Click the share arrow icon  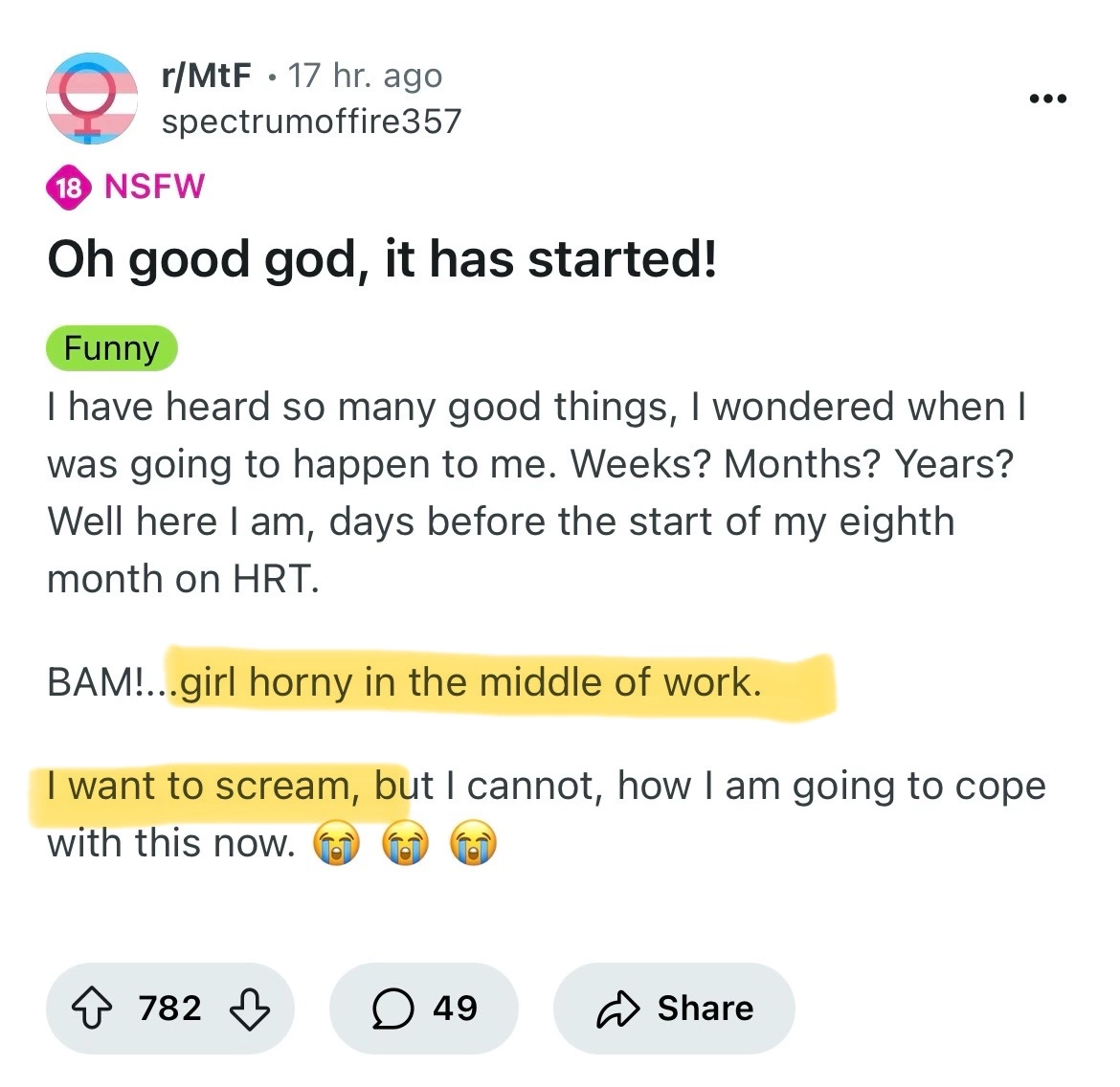617,1009
